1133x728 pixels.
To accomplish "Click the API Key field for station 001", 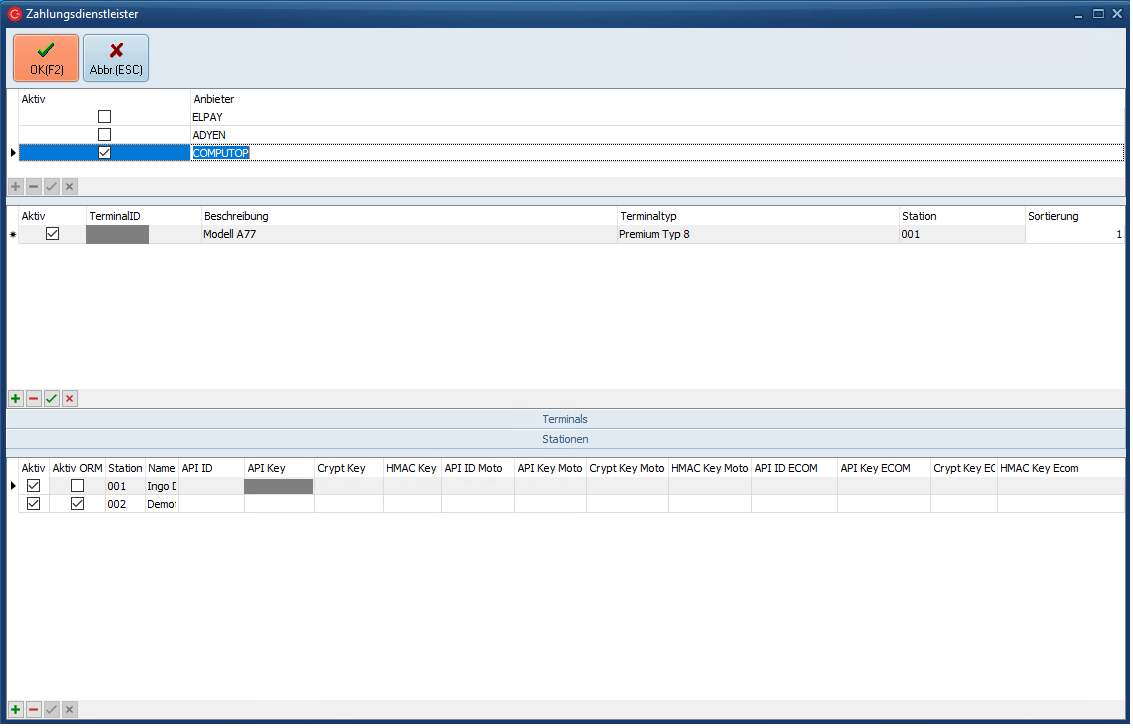I will tap(279, 486).
